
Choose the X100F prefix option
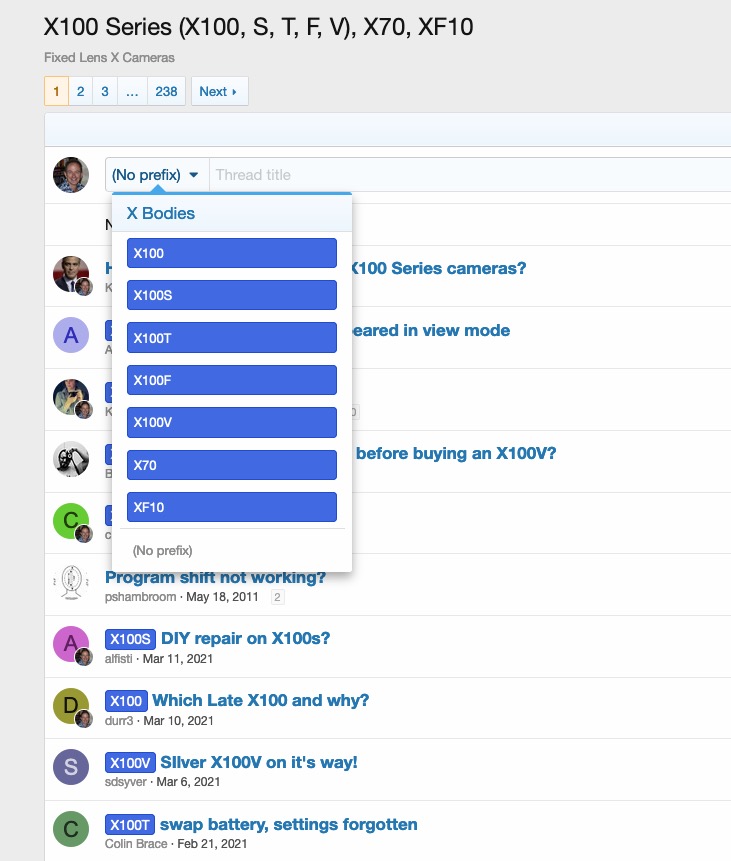point(232,380)
